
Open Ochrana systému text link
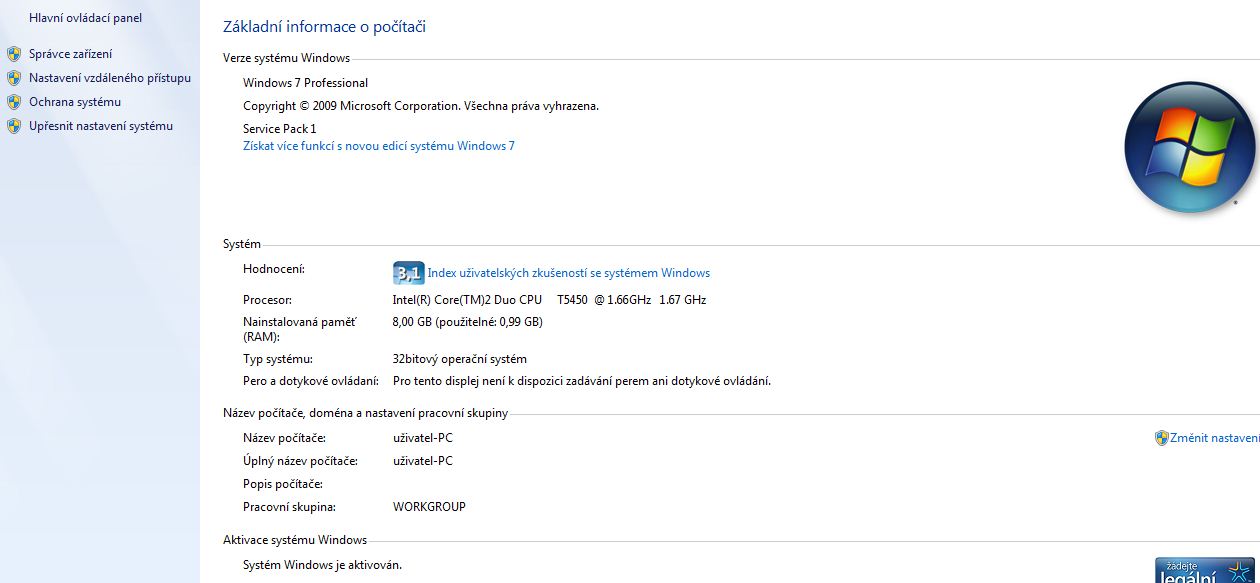pyautogui.click(x=74, y=102)
